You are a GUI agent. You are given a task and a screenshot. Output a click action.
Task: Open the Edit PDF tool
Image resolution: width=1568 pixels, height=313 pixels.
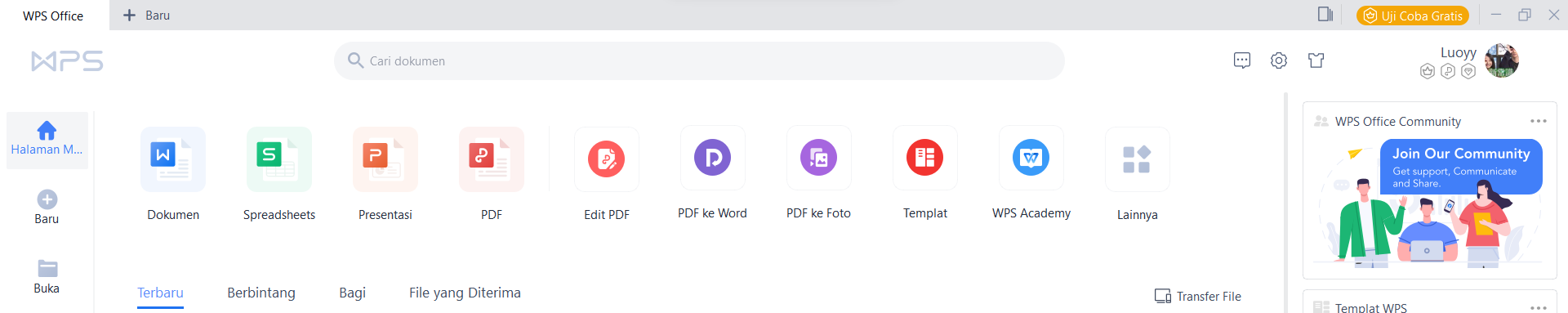pyautogui.click(x=607, y=159)
